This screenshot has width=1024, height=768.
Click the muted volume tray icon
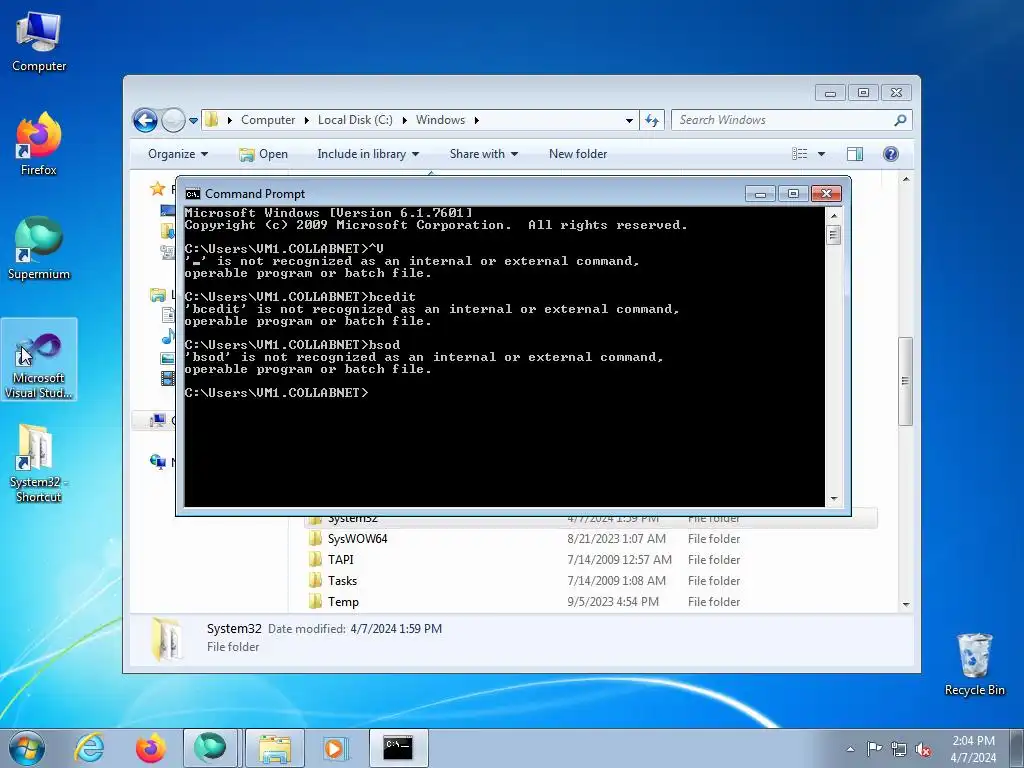tap(923, 749)
